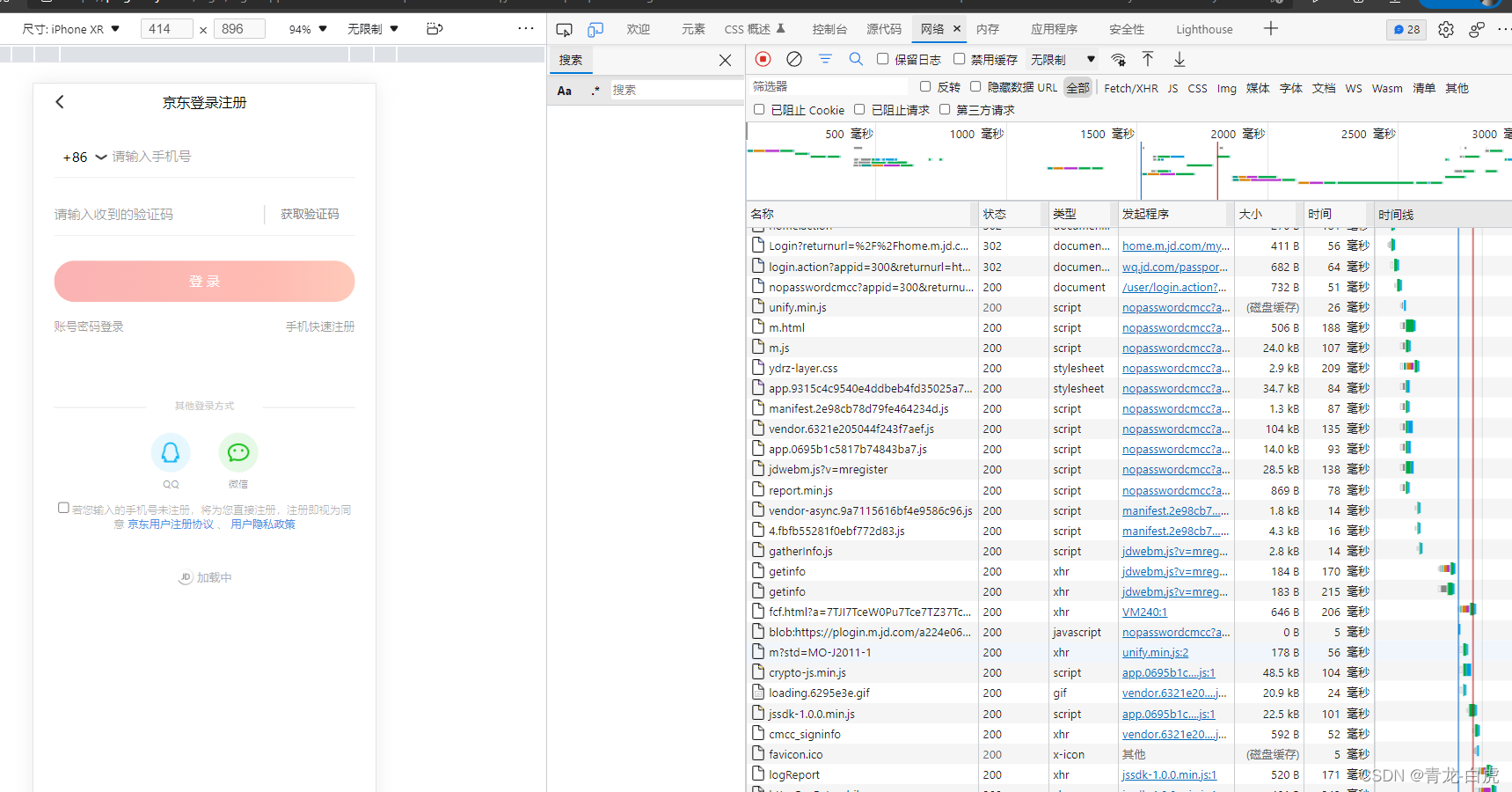The width and height of the screenshot is (1512, 792).
Task: Log in with WeChat icon
Action: 238,452
